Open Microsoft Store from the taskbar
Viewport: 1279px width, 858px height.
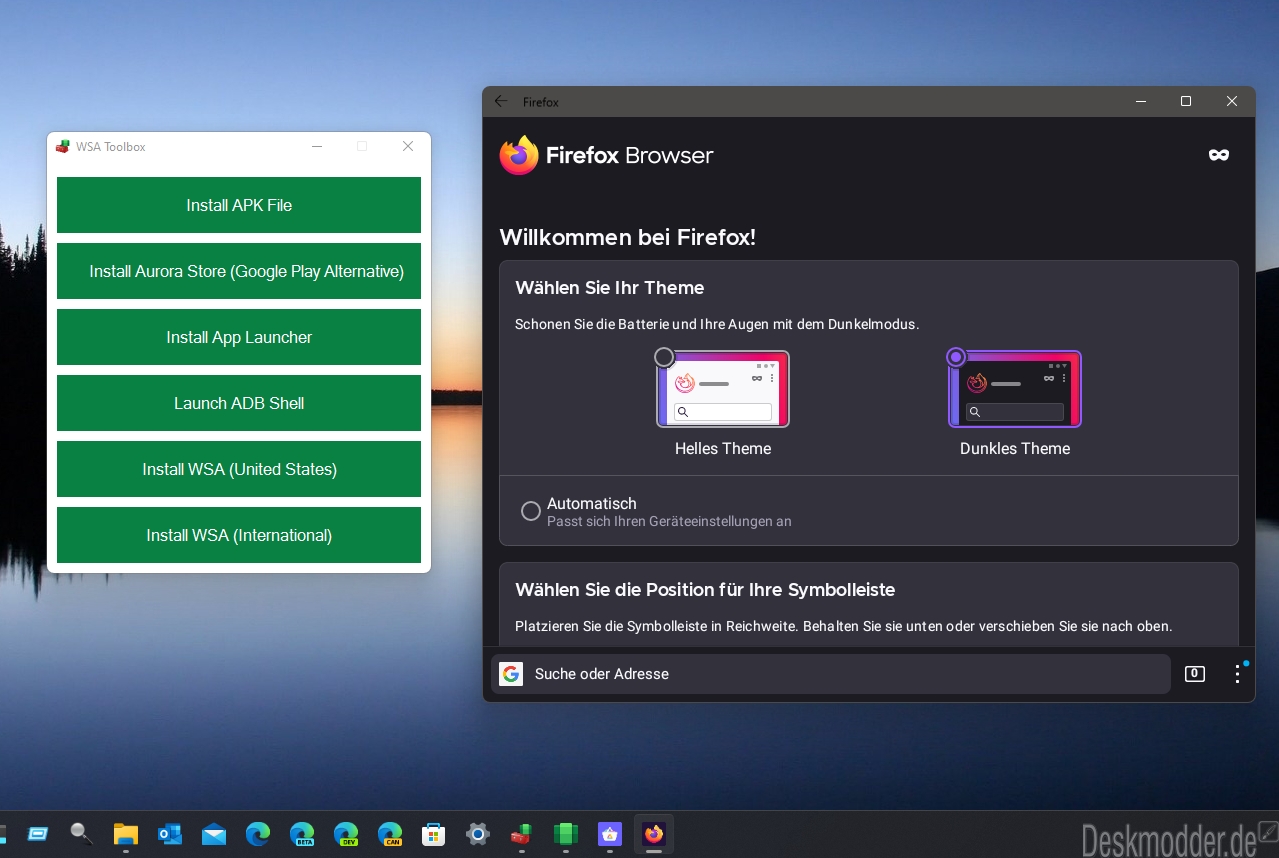tap(433, 834)
